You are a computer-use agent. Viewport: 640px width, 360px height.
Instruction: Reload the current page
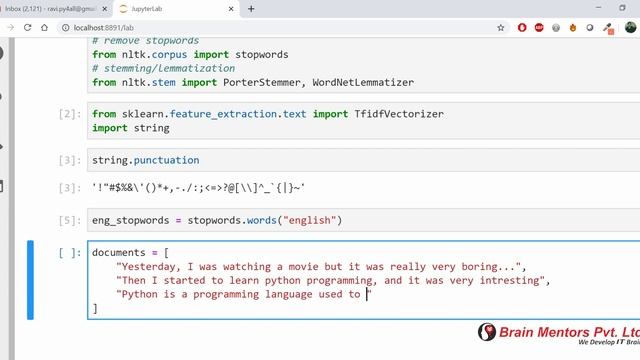(27, 27)
